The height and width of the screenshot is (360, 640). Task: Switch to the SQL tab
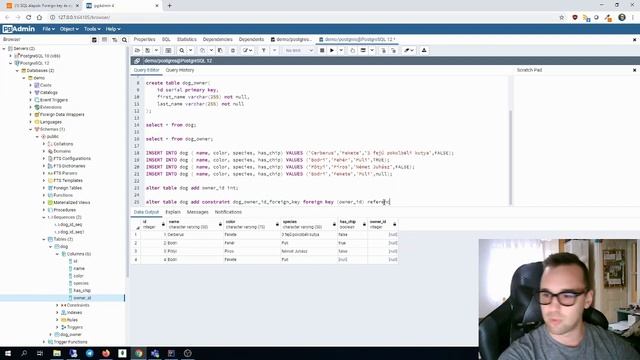(x=166, y=40)
